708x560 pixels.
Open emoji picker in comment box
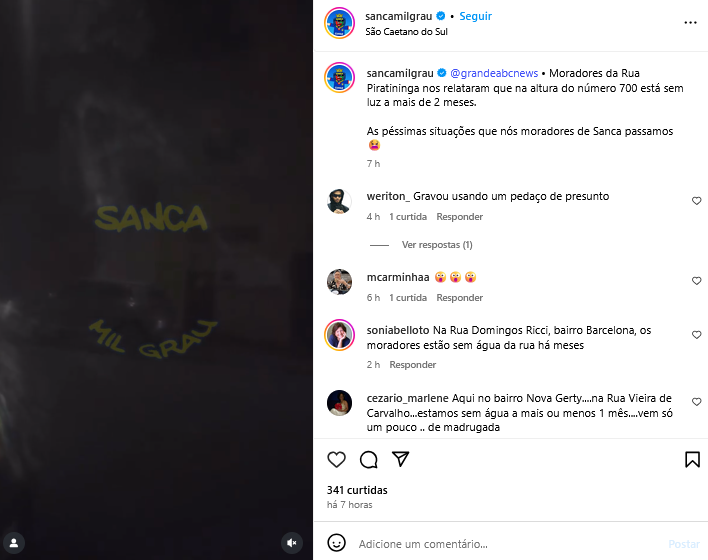click(x=336, y=543)
